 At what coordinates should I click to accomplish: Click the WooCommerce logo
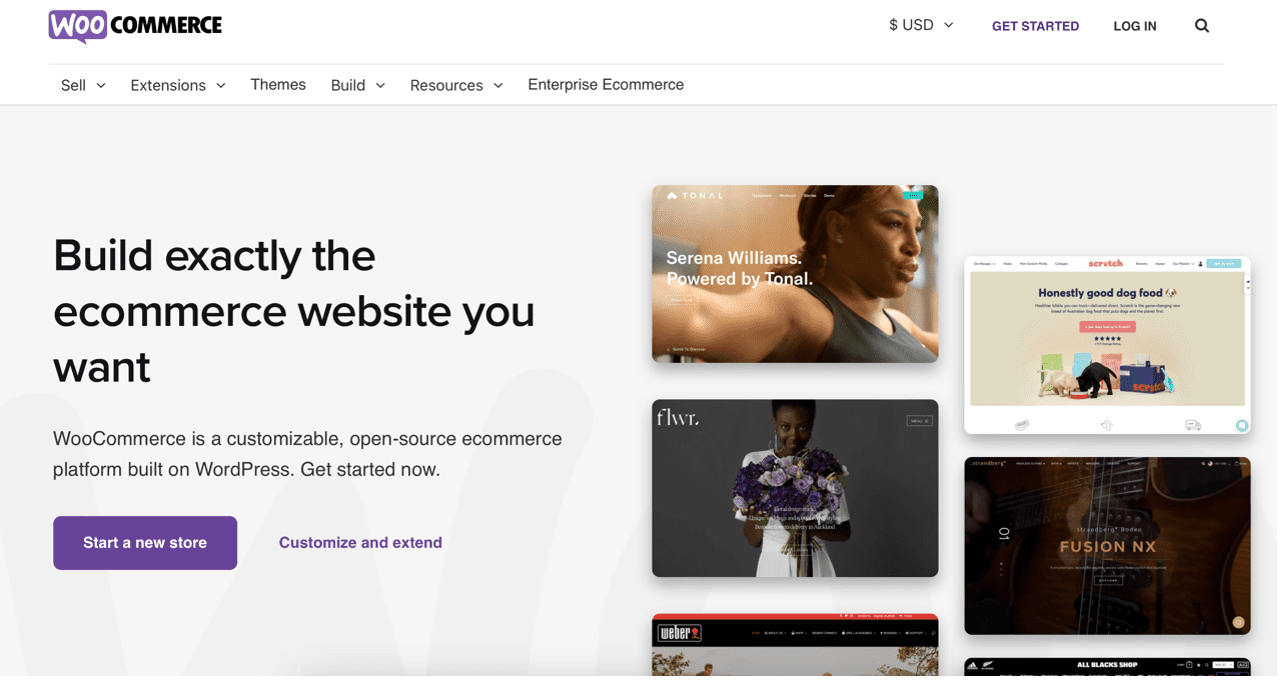coord(135,26)
